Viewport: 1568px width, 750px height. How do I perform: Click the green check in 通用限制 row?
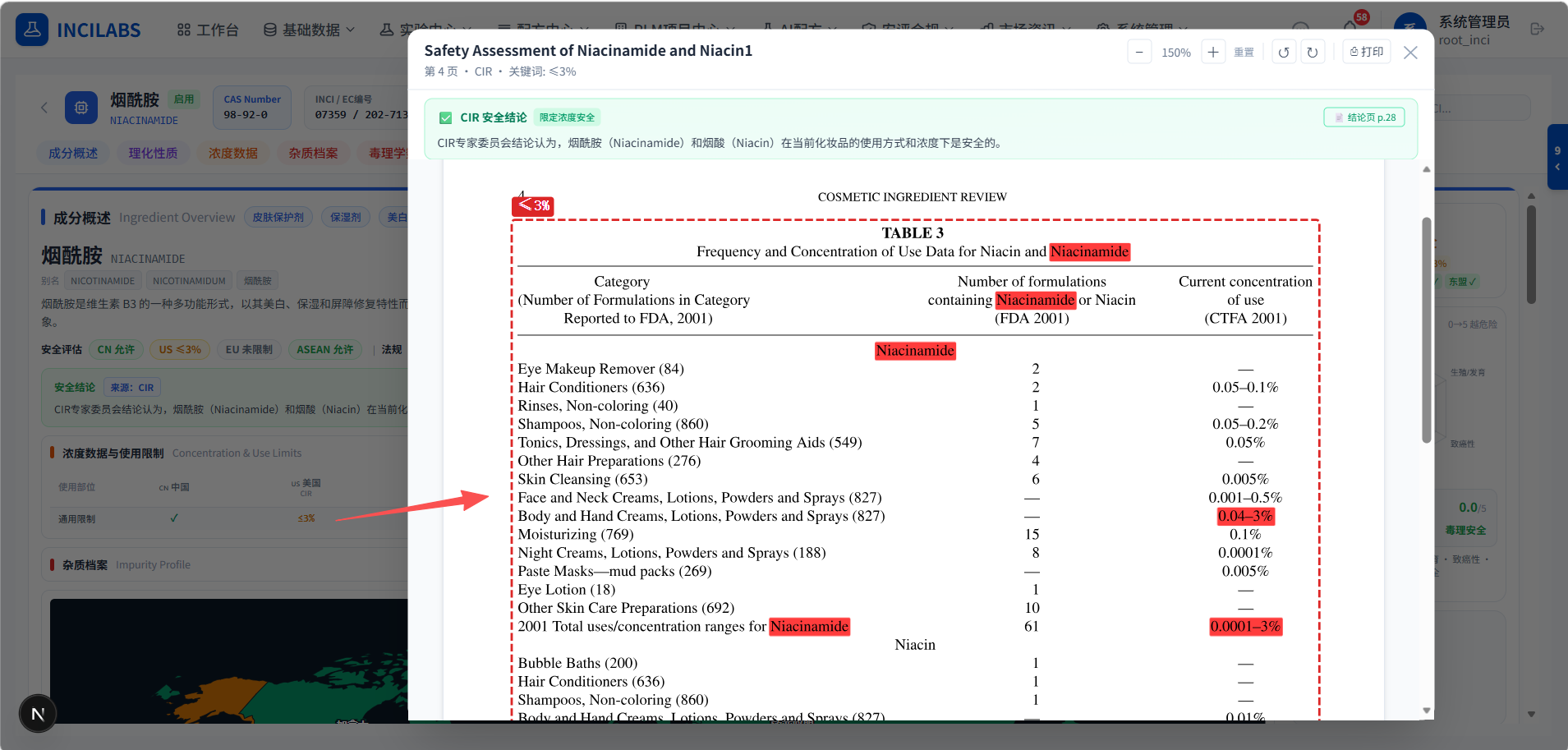174,518
